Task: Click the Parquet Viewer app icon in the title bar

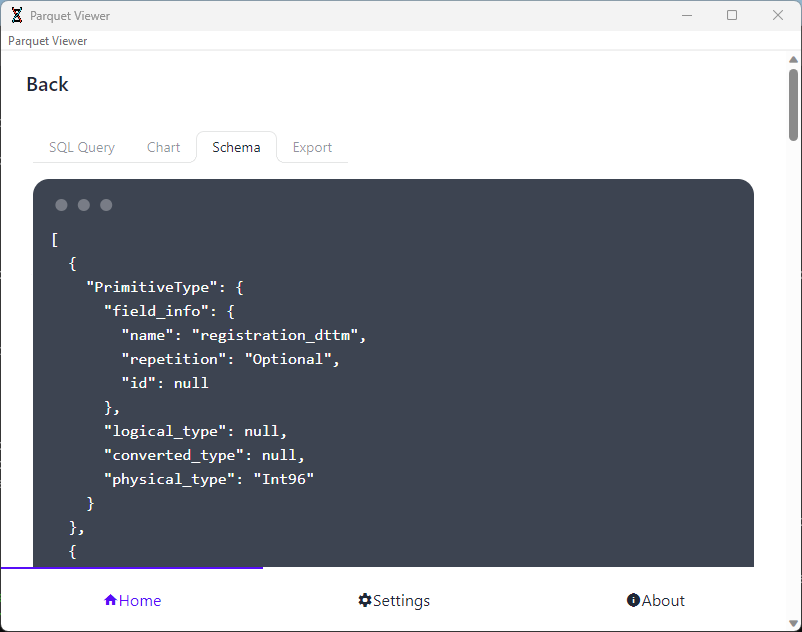Action: [x=17, y=15]
